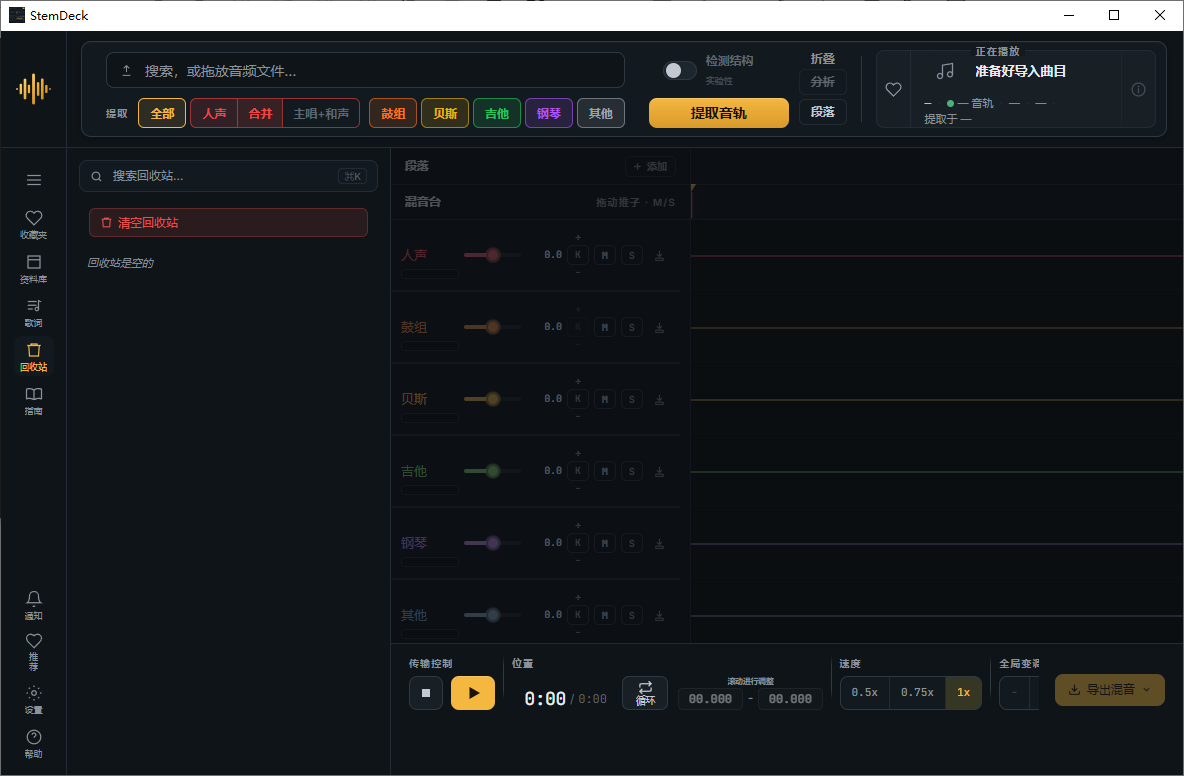The width and height of the screenshot is (1184, 776).
Task: Focus the 搜索回收站 search field
Action: click(228, 176)
